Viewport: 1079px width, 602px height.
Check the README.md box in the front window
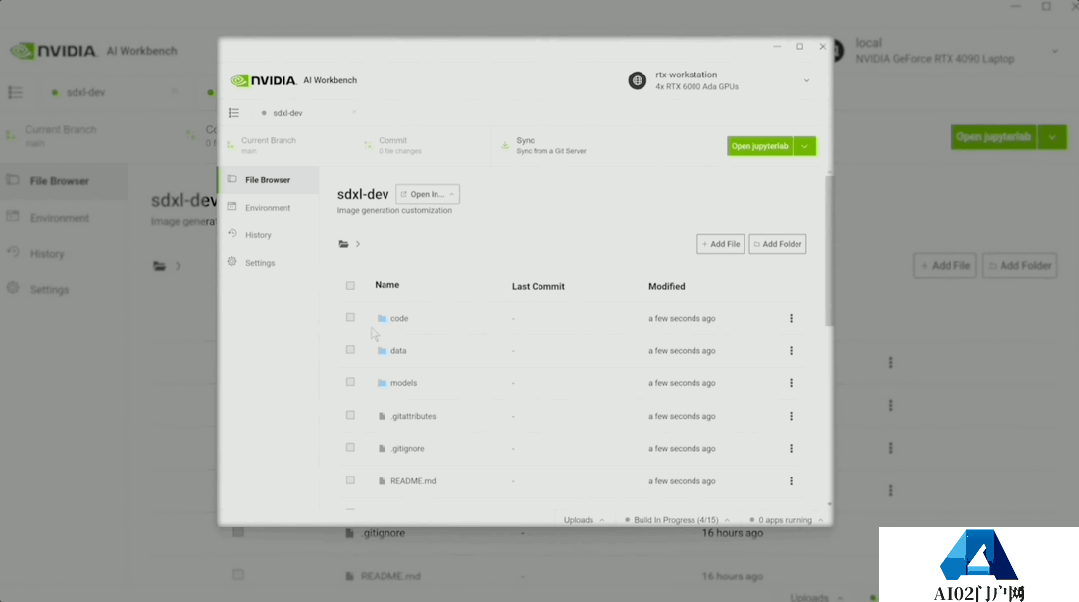coord(350,480)
